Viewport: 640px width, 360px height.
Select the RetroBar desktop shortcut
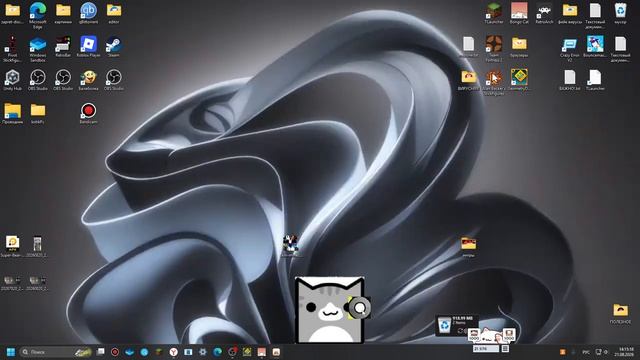point(63,47)
